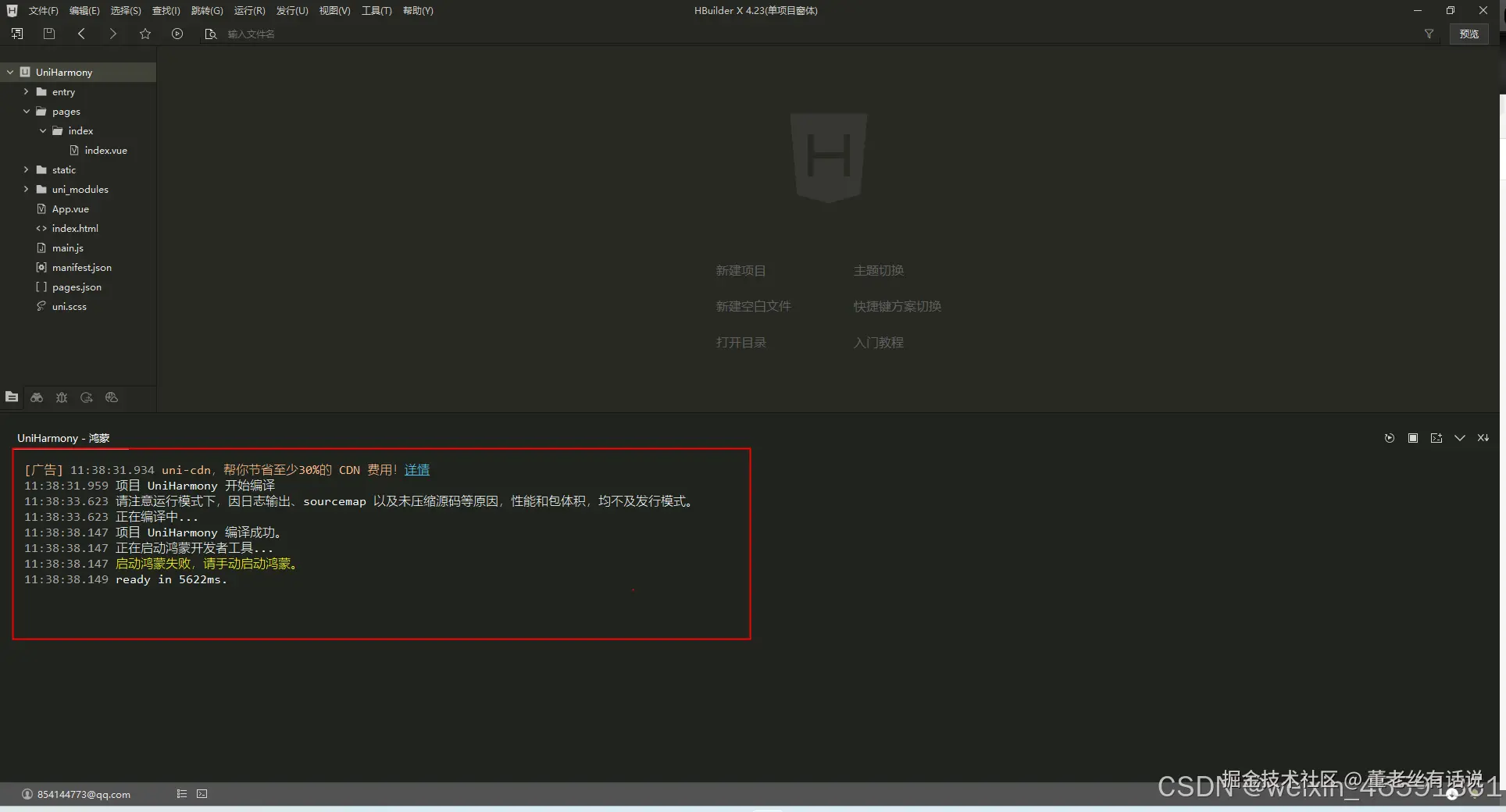
Task: Open the 运行(R) menu
Action: tap(250, 10)
